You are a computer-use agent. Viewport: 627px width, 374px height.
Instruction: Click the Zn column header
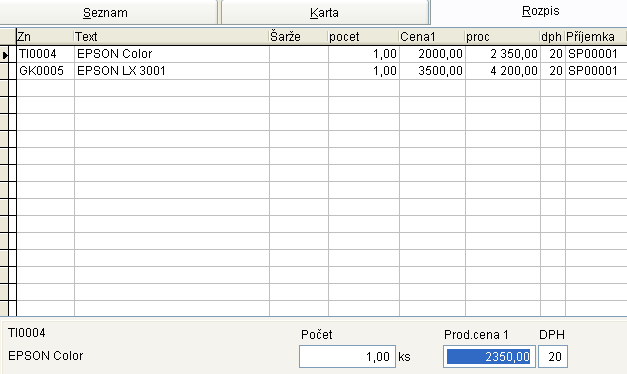tap(45, 37)
